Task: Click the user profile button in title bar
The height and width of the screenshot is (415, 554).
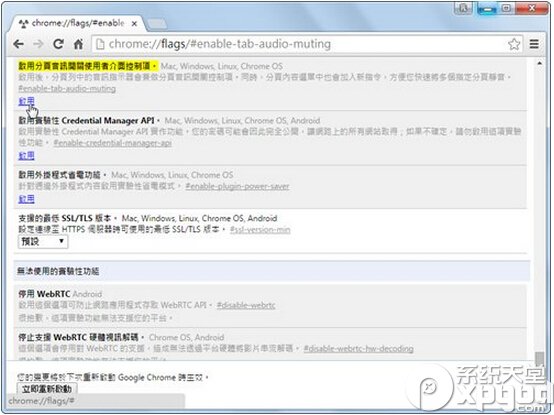Action: (x=463, y=8)
